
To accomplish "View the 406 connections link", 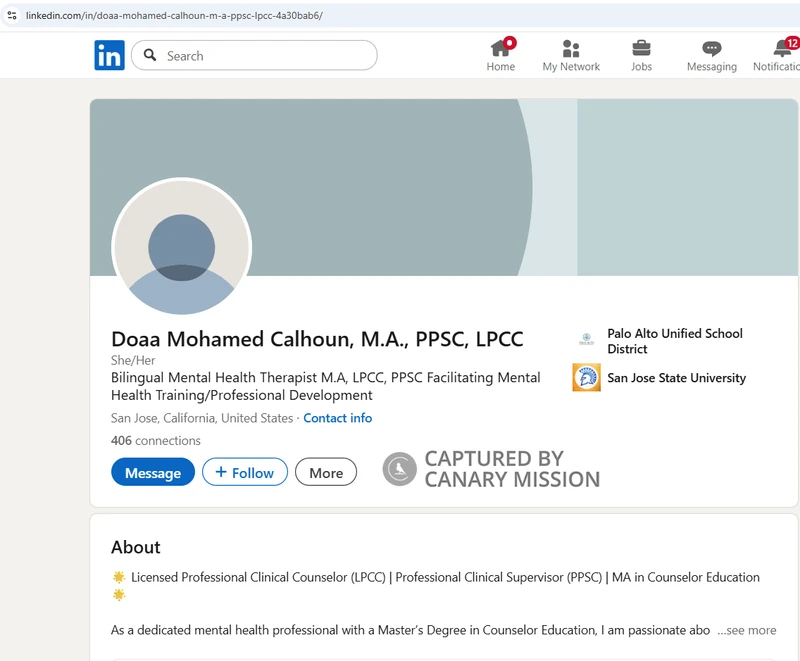I will [x=155, y=440].
